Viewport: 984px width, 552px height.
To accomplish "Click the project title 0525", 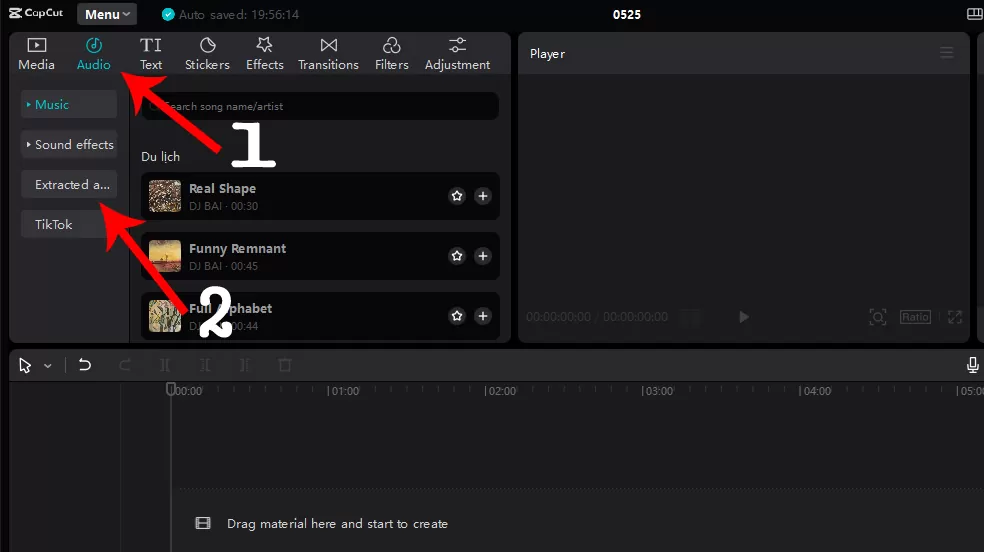I will click(626, 14).
